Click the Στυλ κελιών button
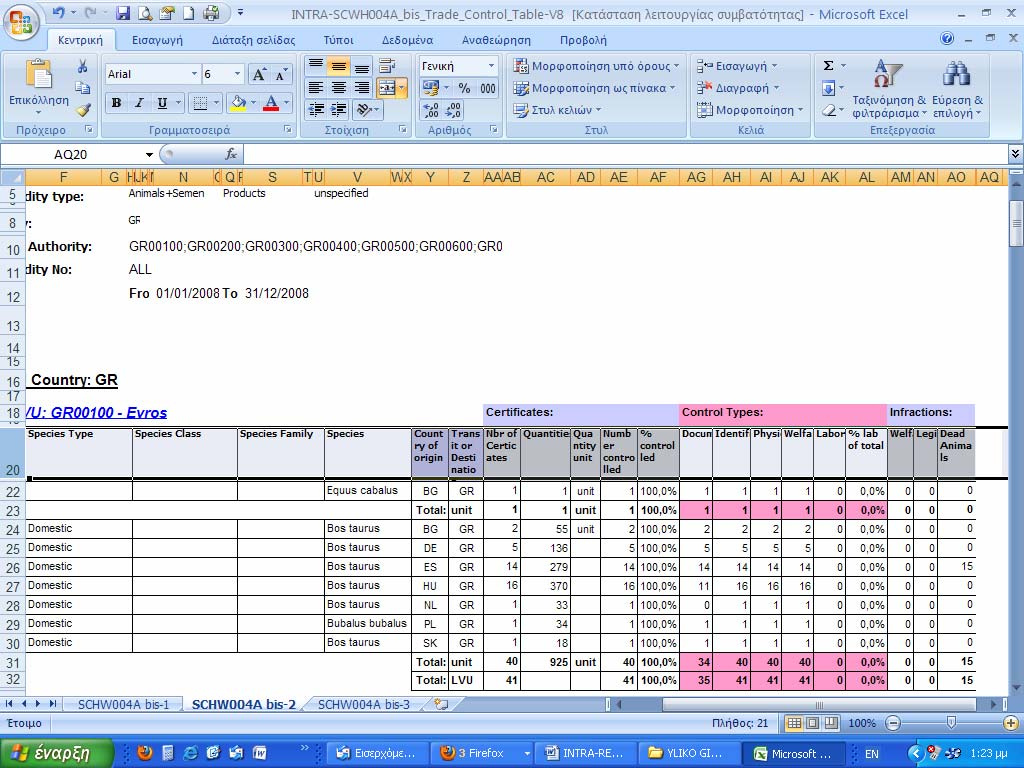 click(557, 110)
